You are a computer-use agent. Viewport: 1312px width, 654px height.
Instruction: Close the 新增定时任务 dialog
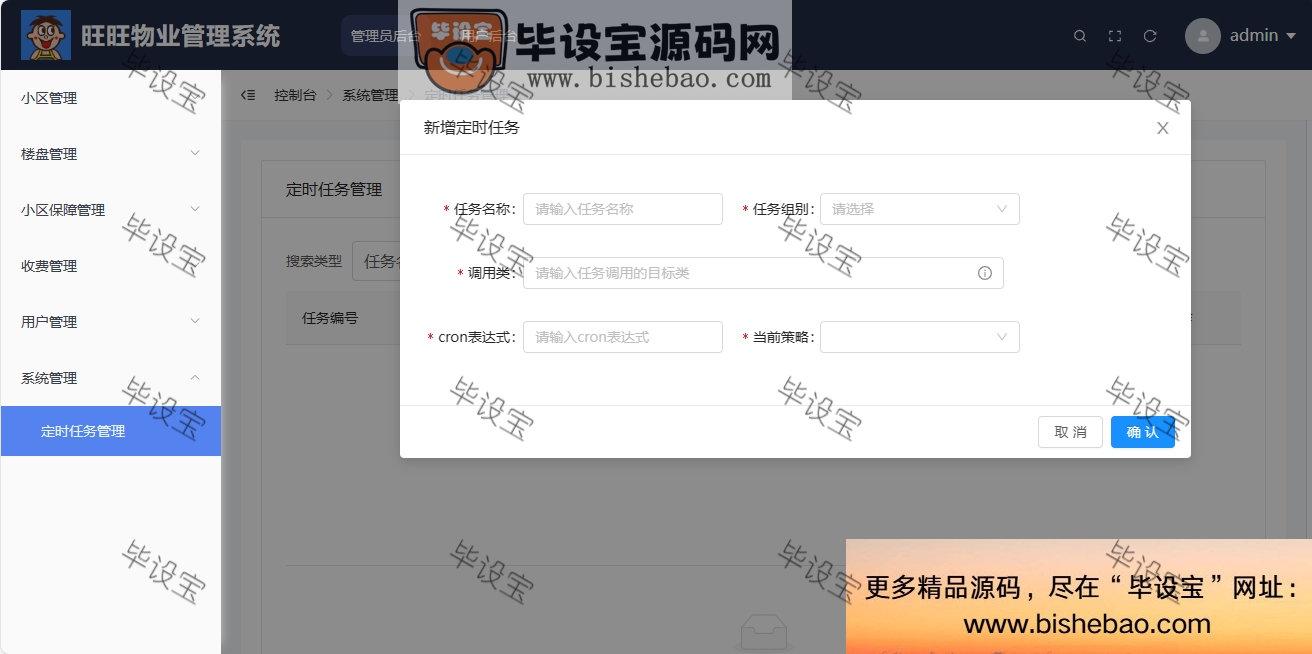pos(1162,128)
